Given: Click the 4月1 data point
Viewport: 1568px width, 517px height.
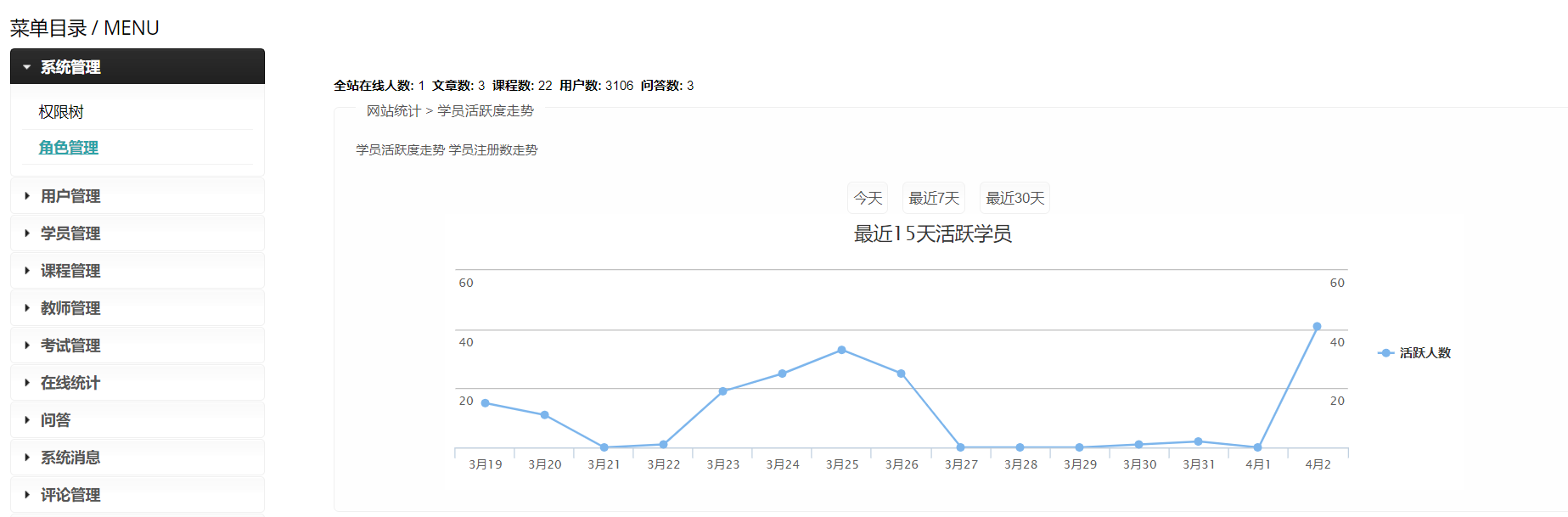Looking at the screenshot, I should [1257, 447].
